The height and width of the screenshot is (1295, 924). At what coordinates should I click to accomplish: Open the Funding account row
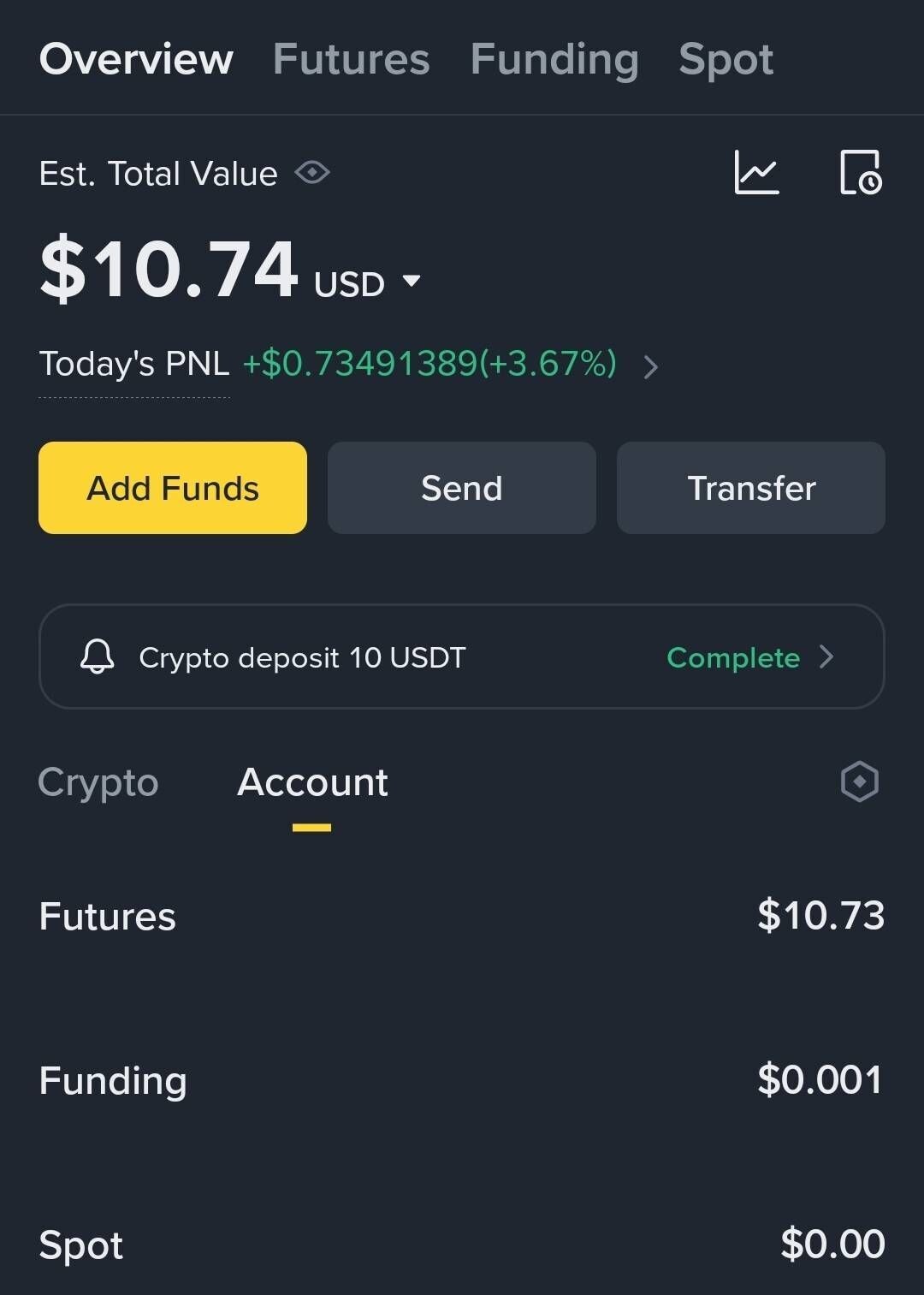click(x=461, y=1080)
